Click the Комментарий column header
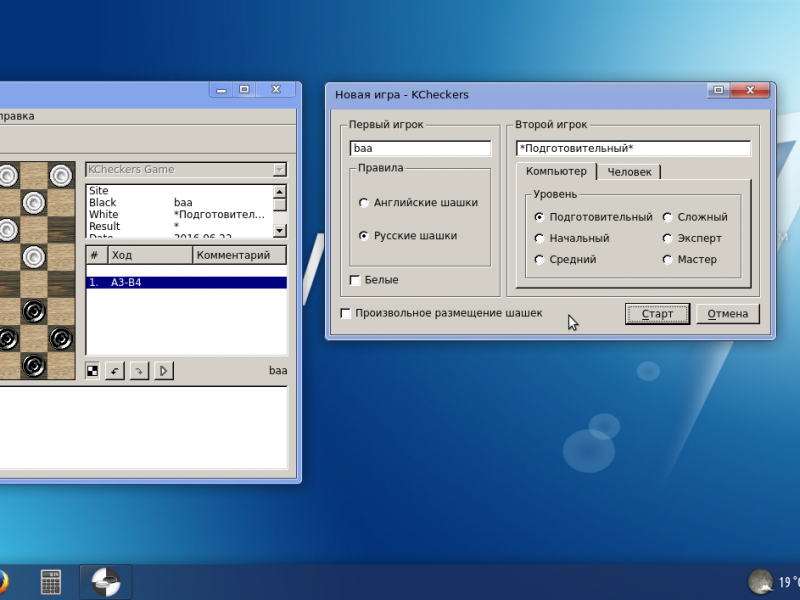 (x=239, y=255)
